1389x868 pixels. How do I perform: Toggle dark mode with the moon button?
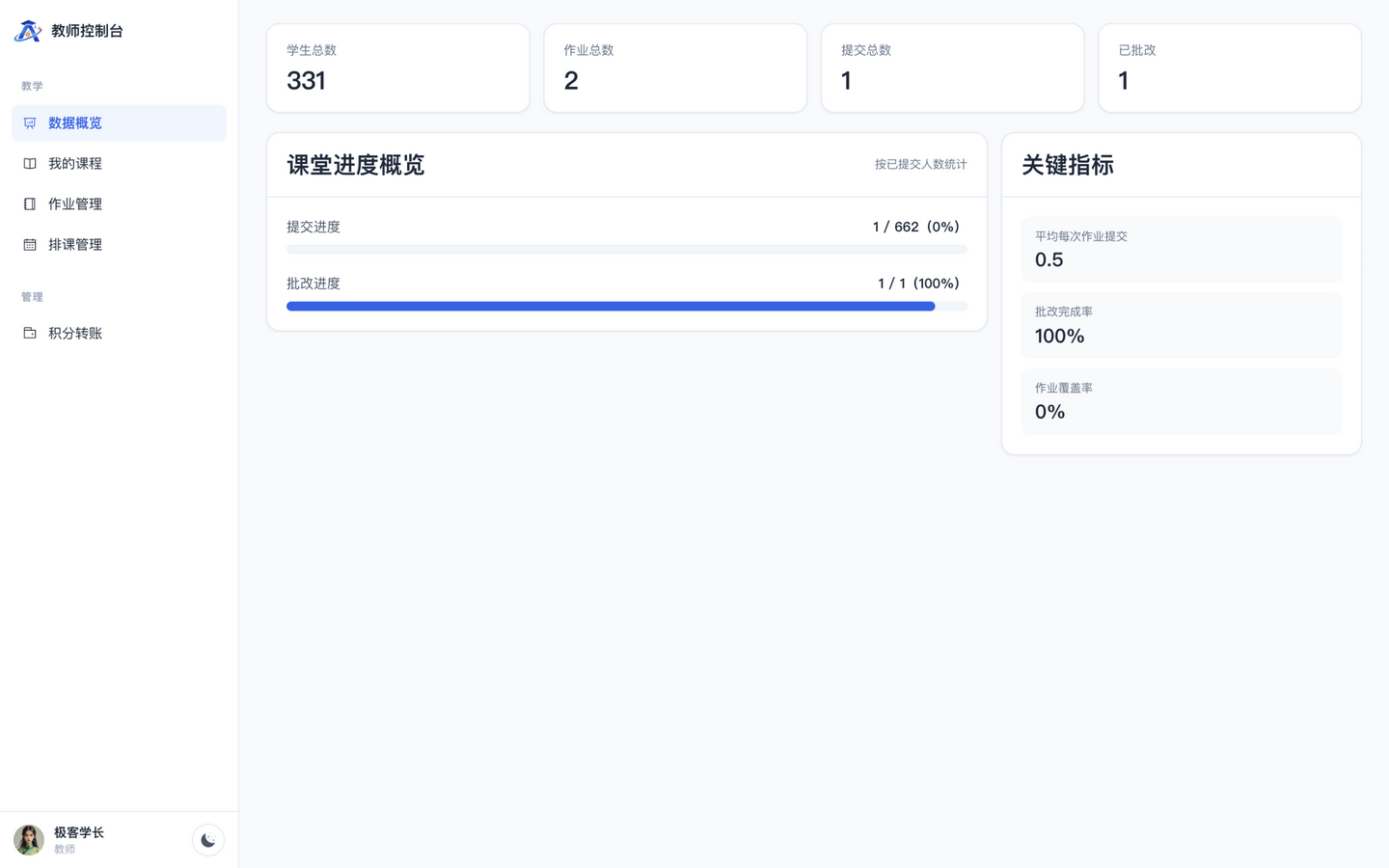click(208, 840)
